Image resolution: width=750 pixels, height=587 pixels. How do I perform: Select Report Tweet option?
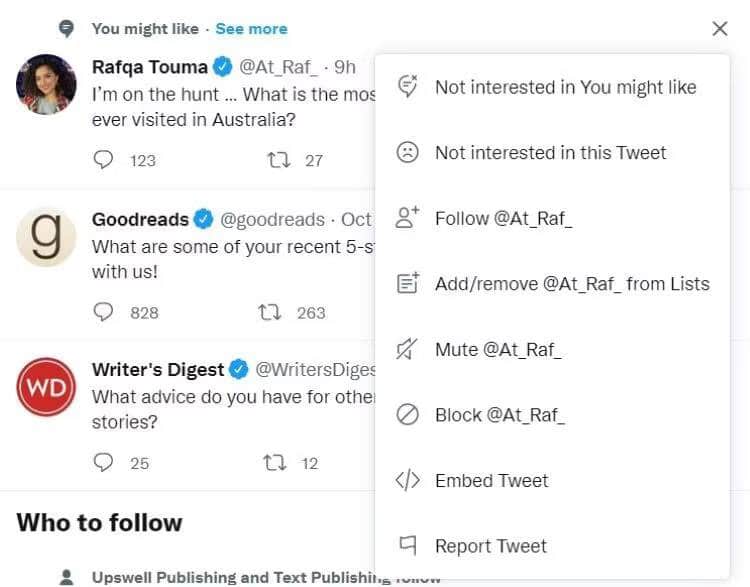[490, 546]
